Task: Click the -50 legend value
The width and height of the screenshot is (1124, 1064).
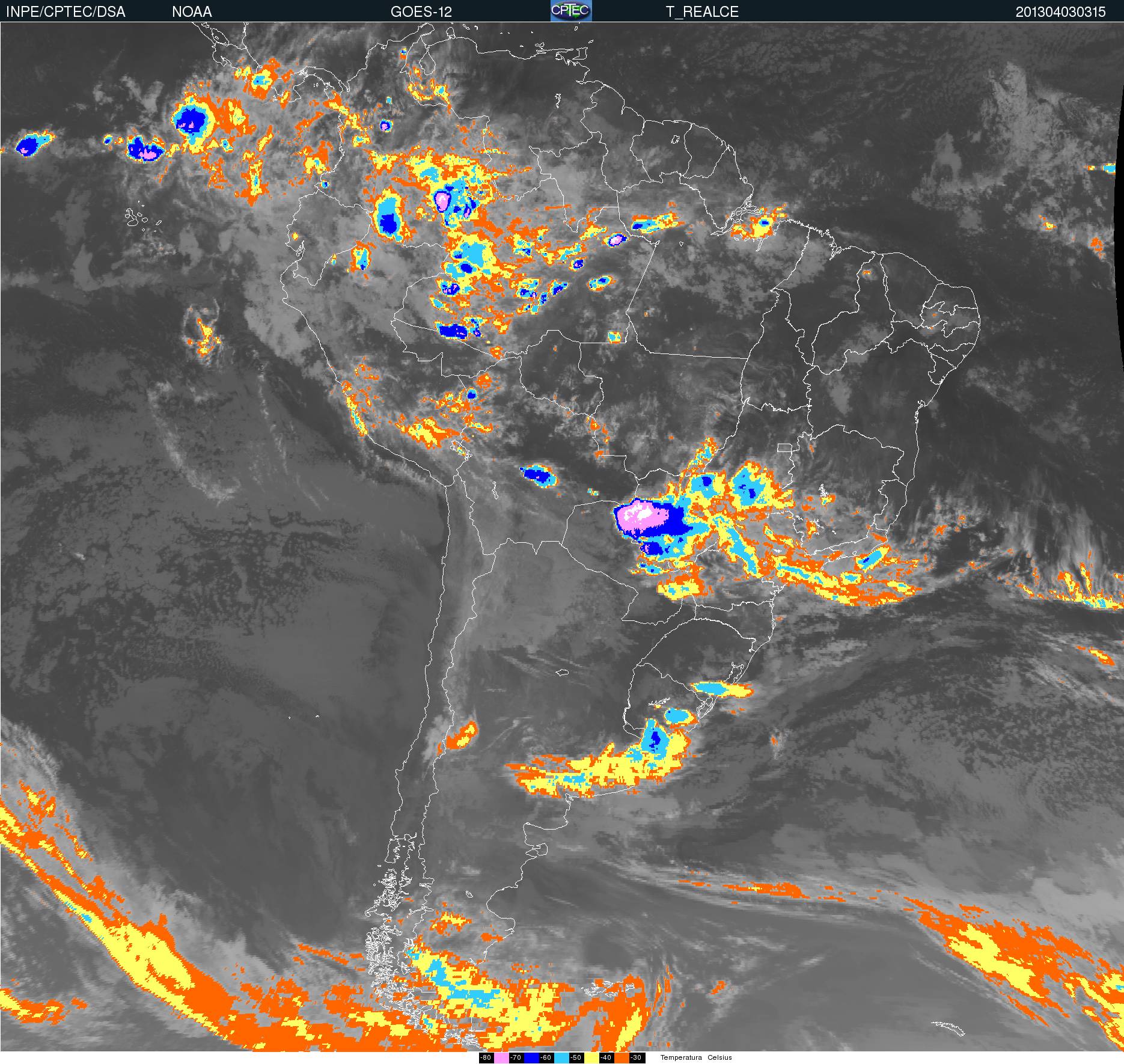Action: [576, 1057]
